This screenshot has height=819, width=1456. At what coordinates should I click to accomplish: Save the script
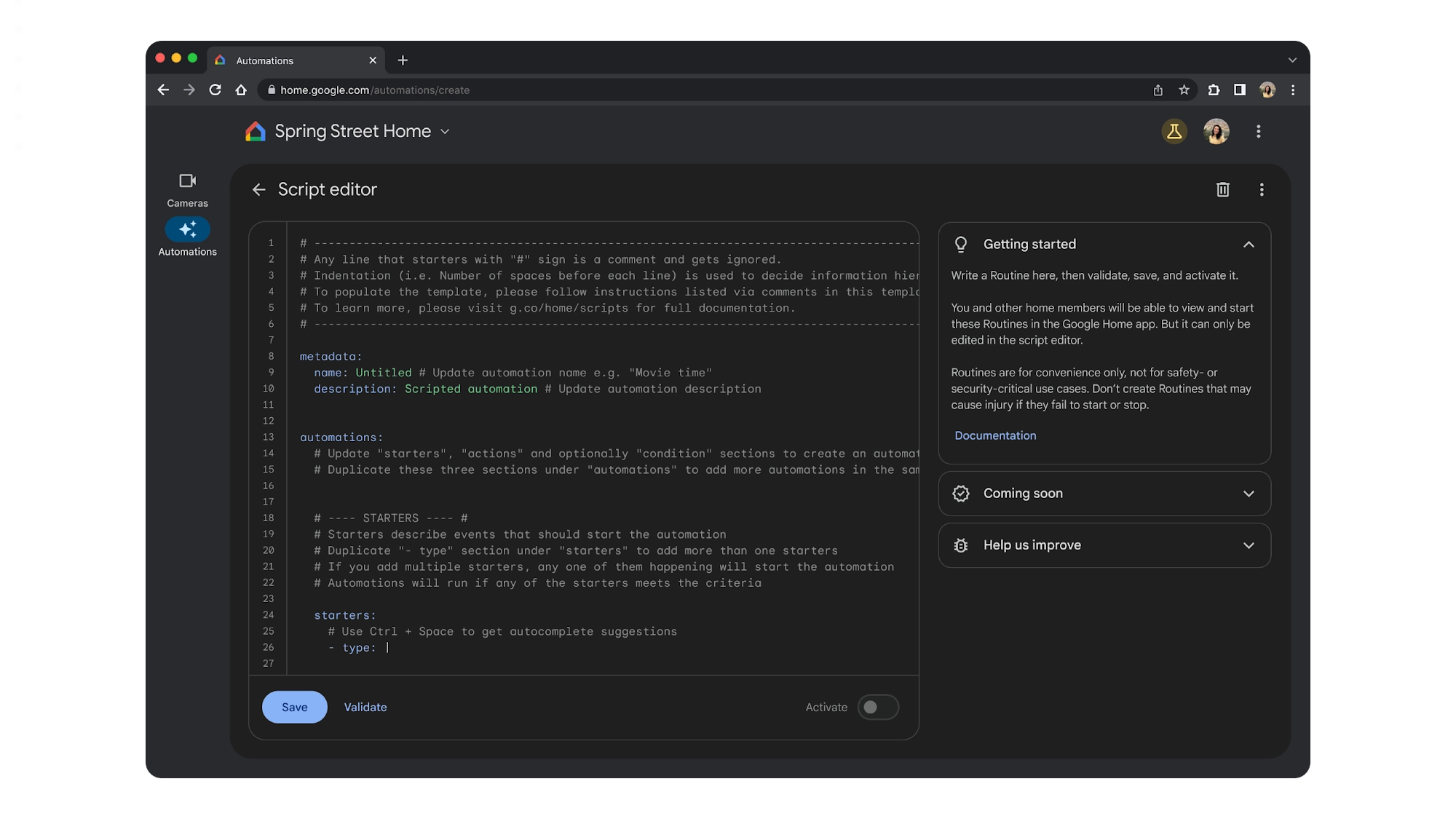295,708
